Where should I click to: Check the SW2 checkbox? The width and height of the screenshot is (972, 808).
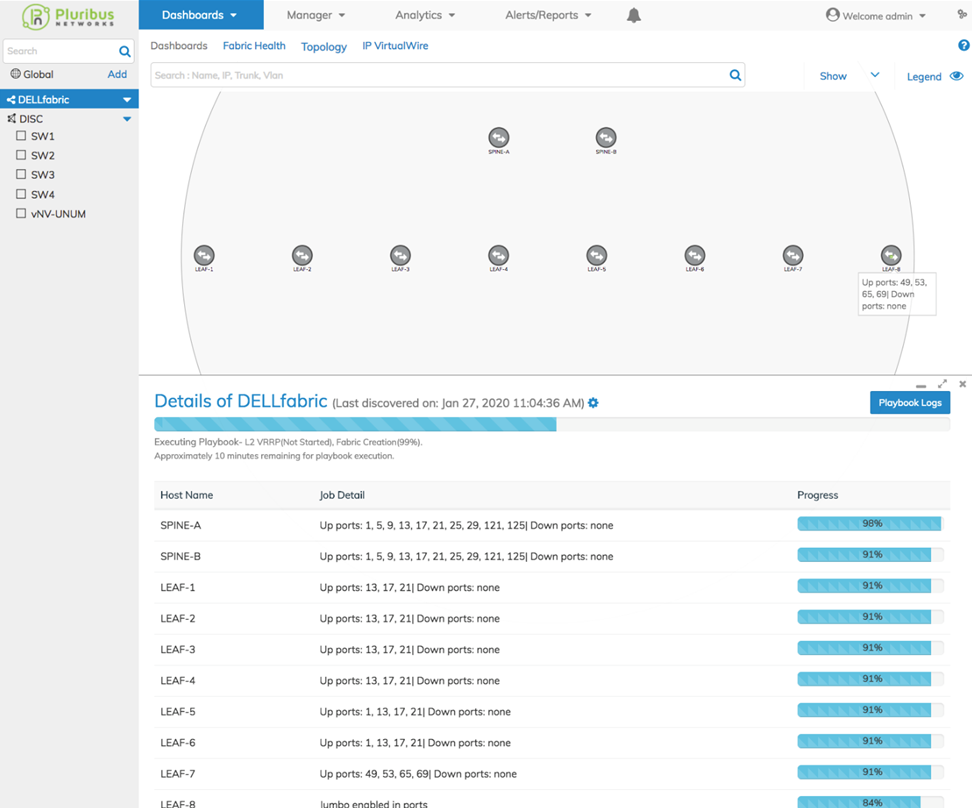(21, 155)
